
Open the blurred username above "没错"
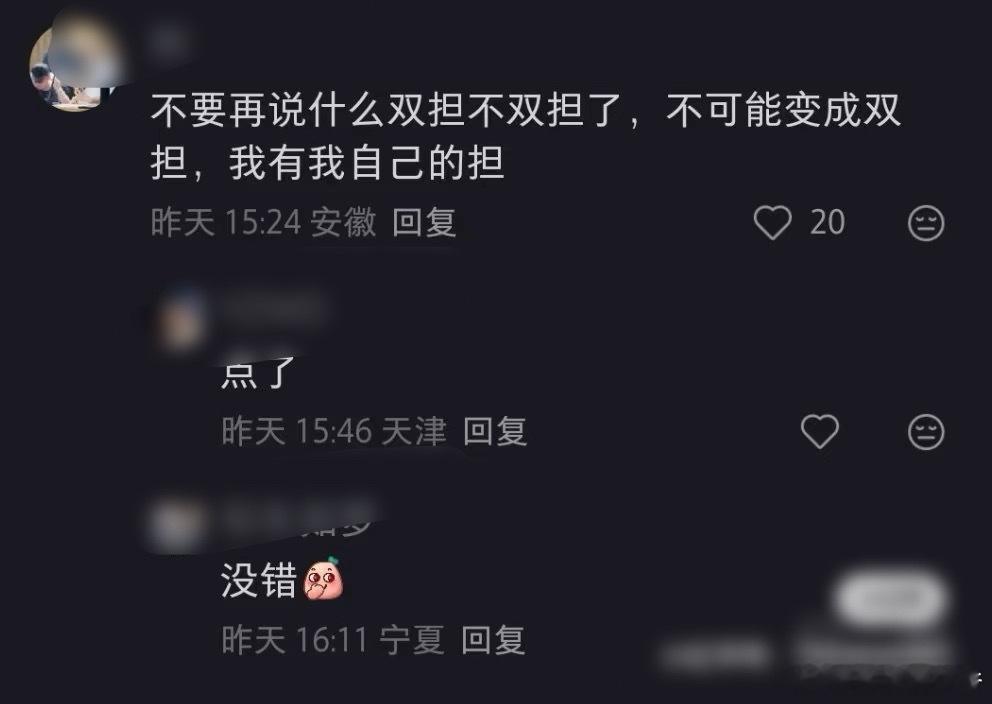[299, 519]
